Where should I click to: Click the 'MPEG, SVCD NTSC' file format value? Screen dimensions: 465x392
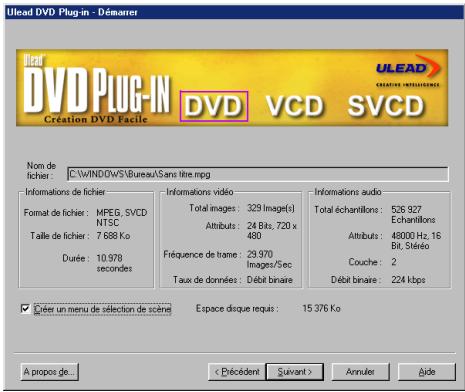[x=122, y=218]
